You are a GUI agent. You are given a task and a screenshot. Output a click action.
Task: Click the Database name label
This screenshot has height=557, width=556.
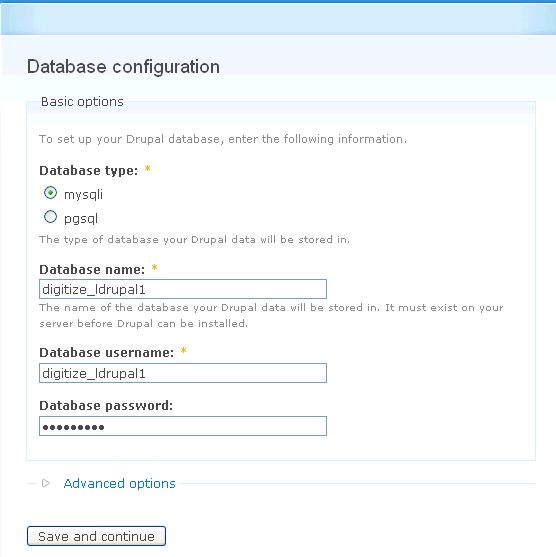(92, 270)
